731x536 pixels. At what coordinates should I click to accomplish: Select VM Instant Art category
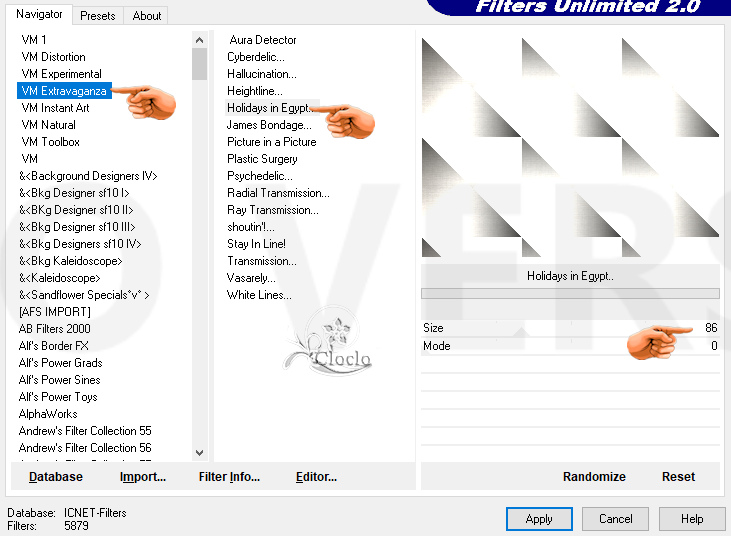(55, 108)
